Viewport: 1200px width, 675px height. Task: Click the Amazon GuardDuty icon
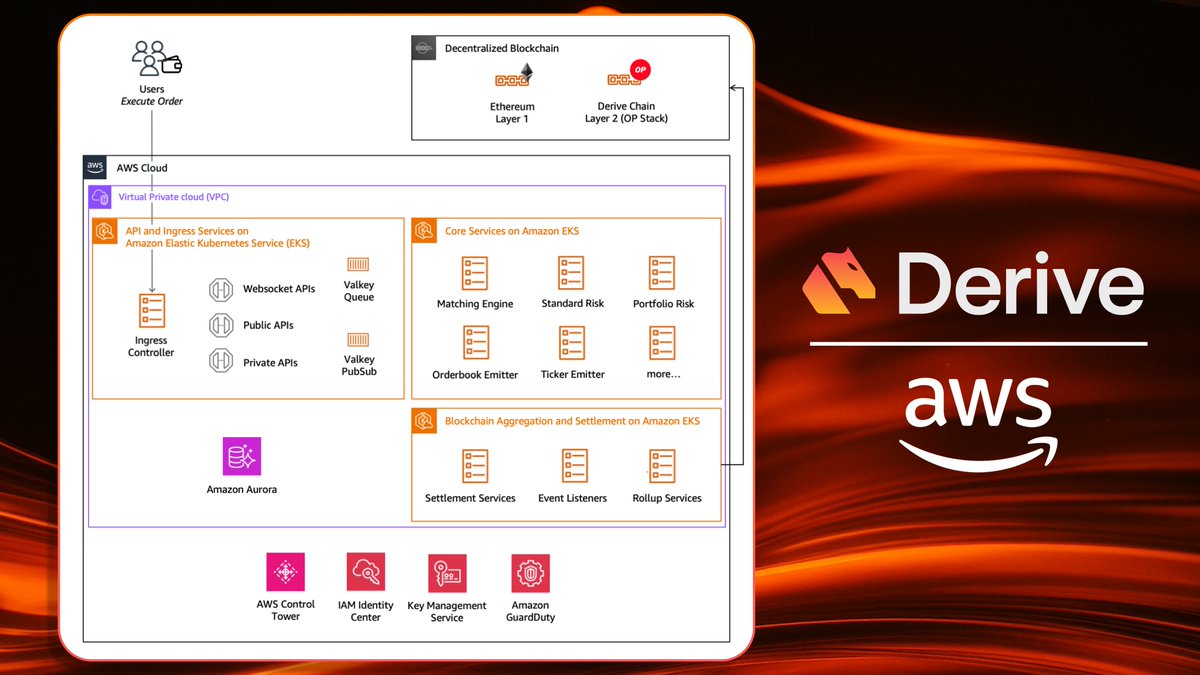tap(530, 573)
